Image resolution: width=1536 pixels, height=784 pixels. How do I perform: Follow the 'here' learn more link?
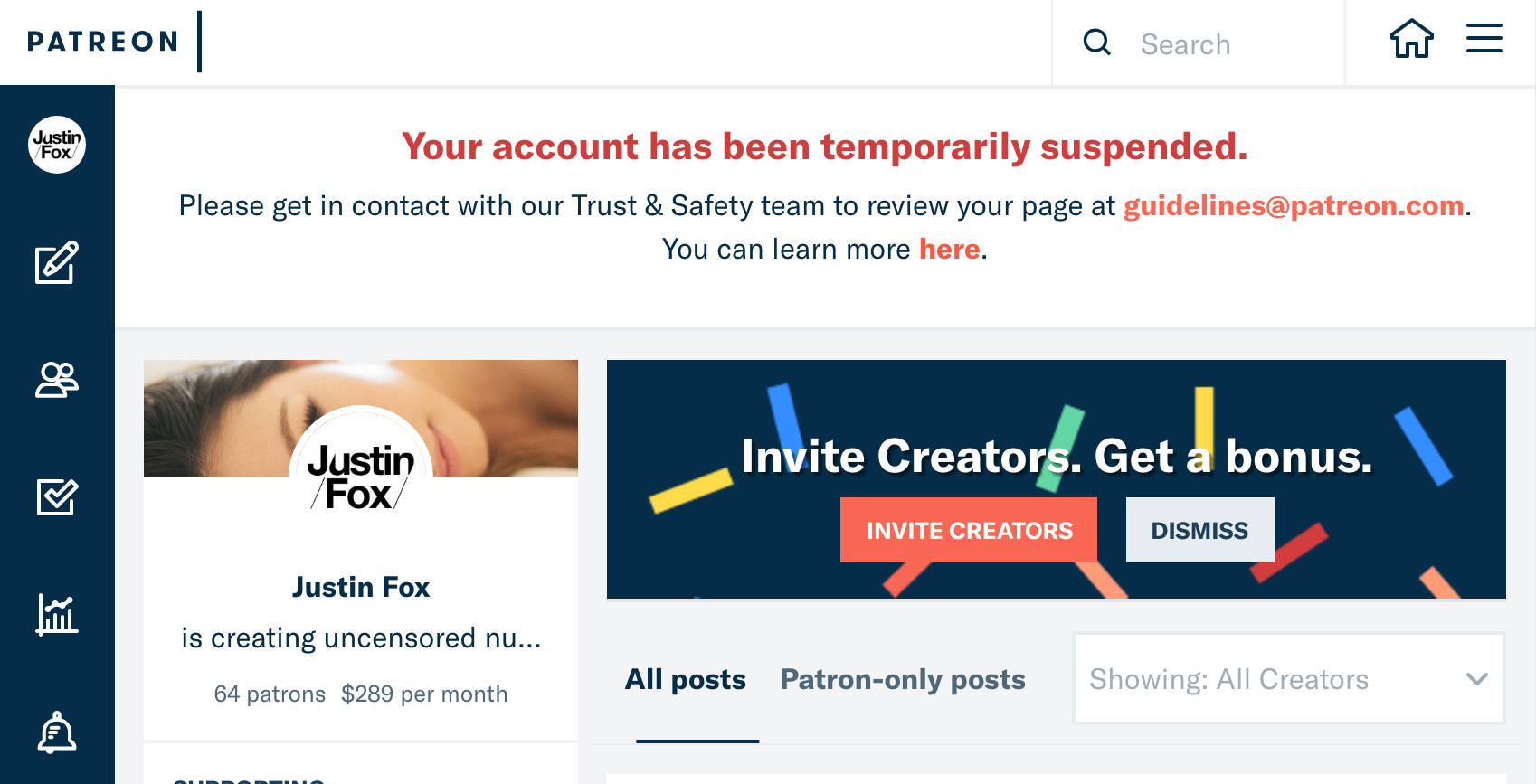coord(949,250)
